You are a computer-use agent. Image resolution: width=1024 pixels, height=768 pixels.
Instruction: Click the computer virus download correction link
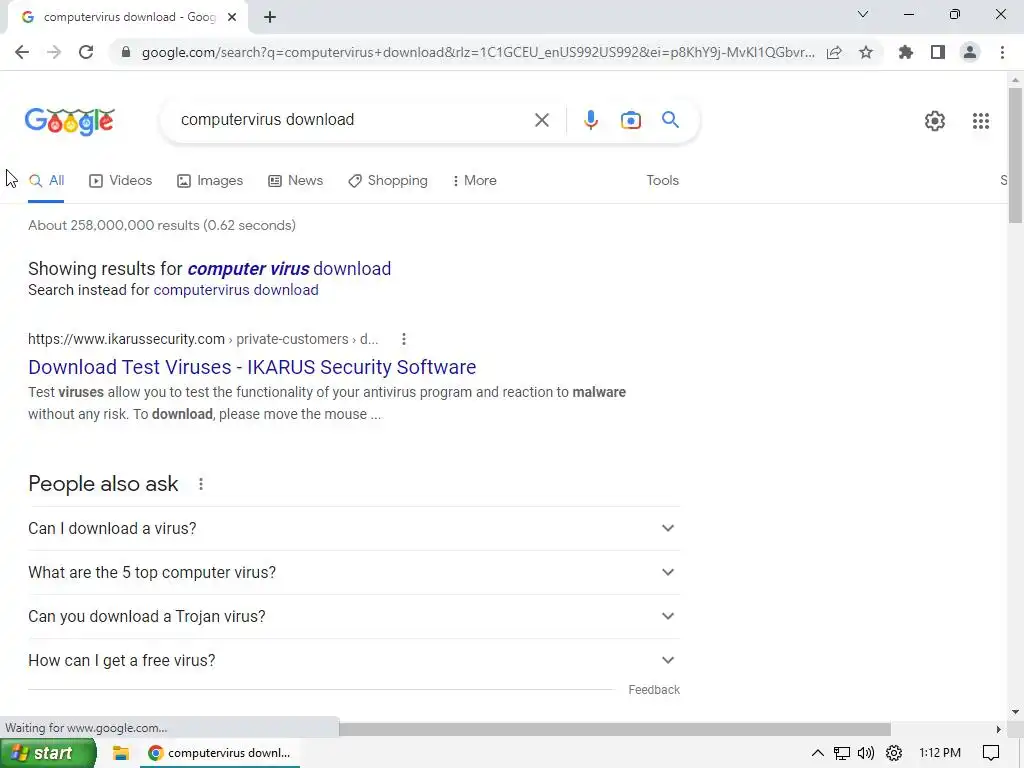pyautogui.click(x=289, y=268)
